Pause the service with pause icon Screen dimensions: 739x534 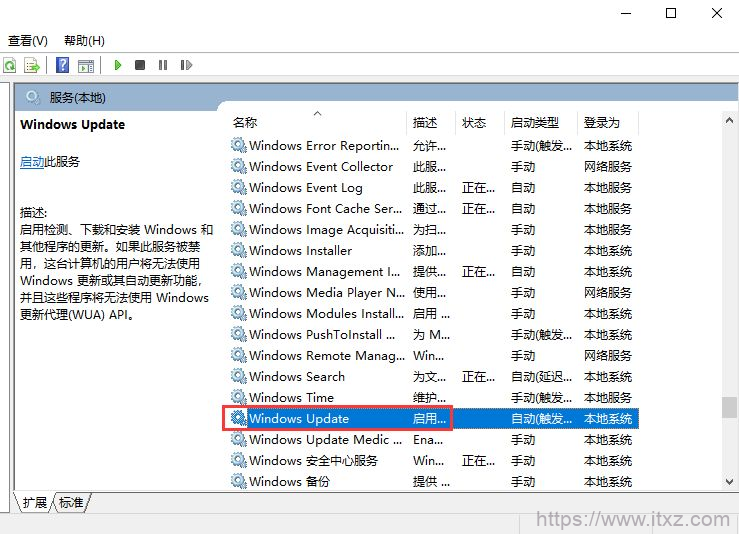(163, 65)
